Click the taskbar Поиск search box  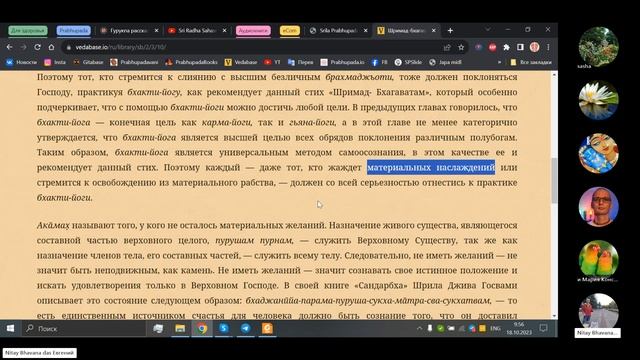(84, 328)
